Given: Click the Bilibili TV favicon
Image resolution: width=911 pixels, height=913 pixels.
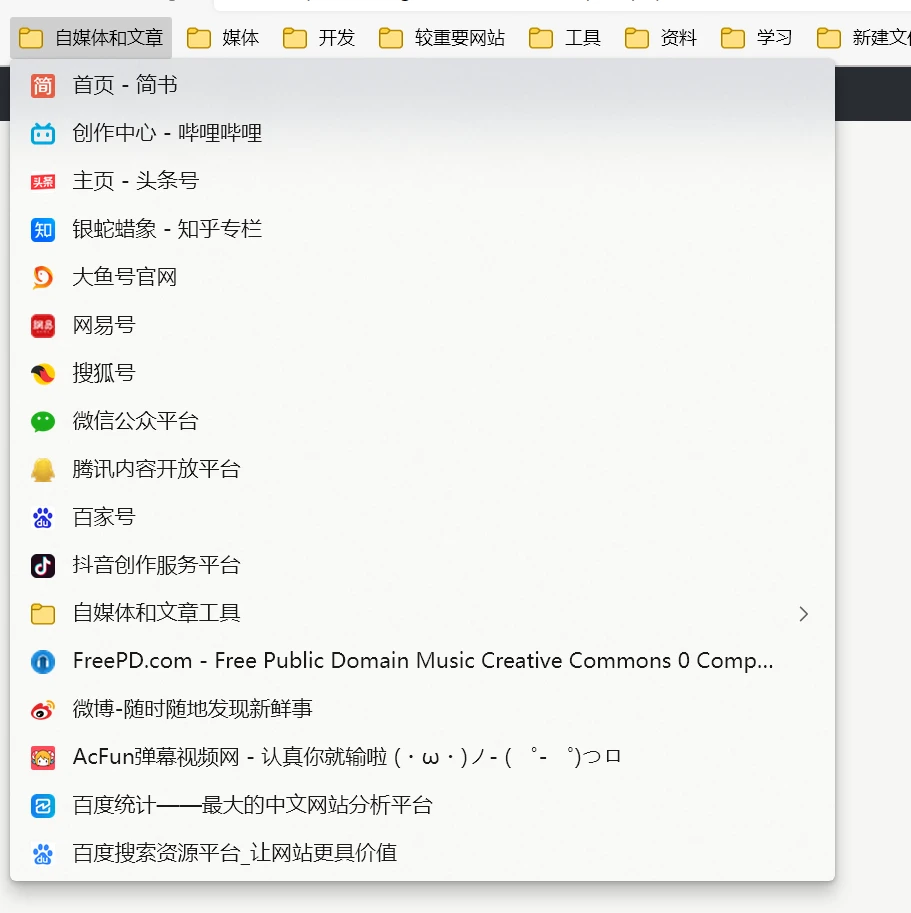Looking at the screenshot, I should [42, 133].
